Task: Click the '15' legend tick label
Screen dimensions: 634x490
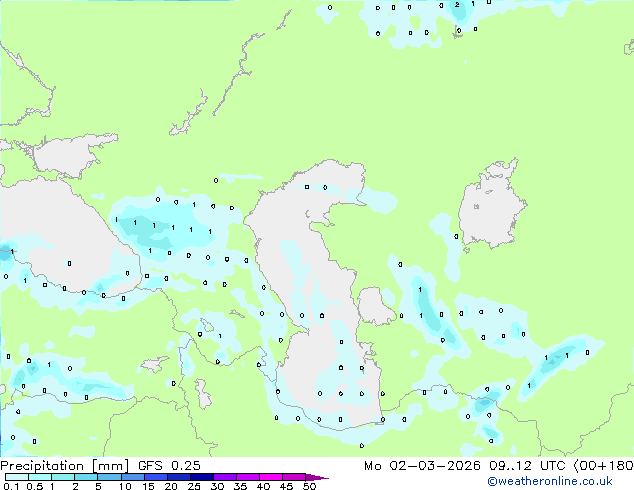Action: pos(148,486)
